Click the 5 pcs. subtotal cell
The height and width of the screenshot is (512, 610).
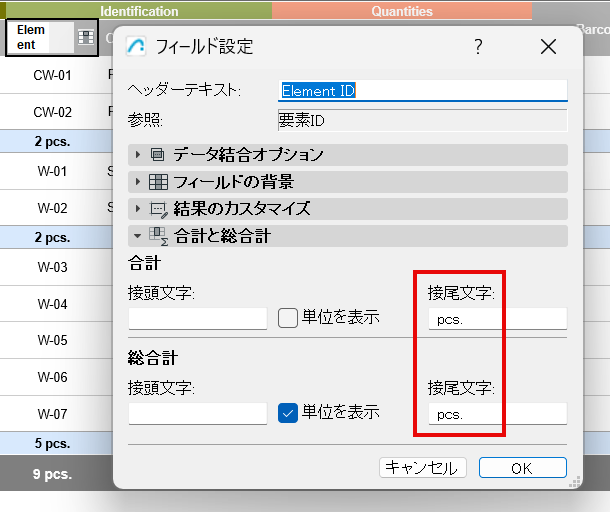53,443
